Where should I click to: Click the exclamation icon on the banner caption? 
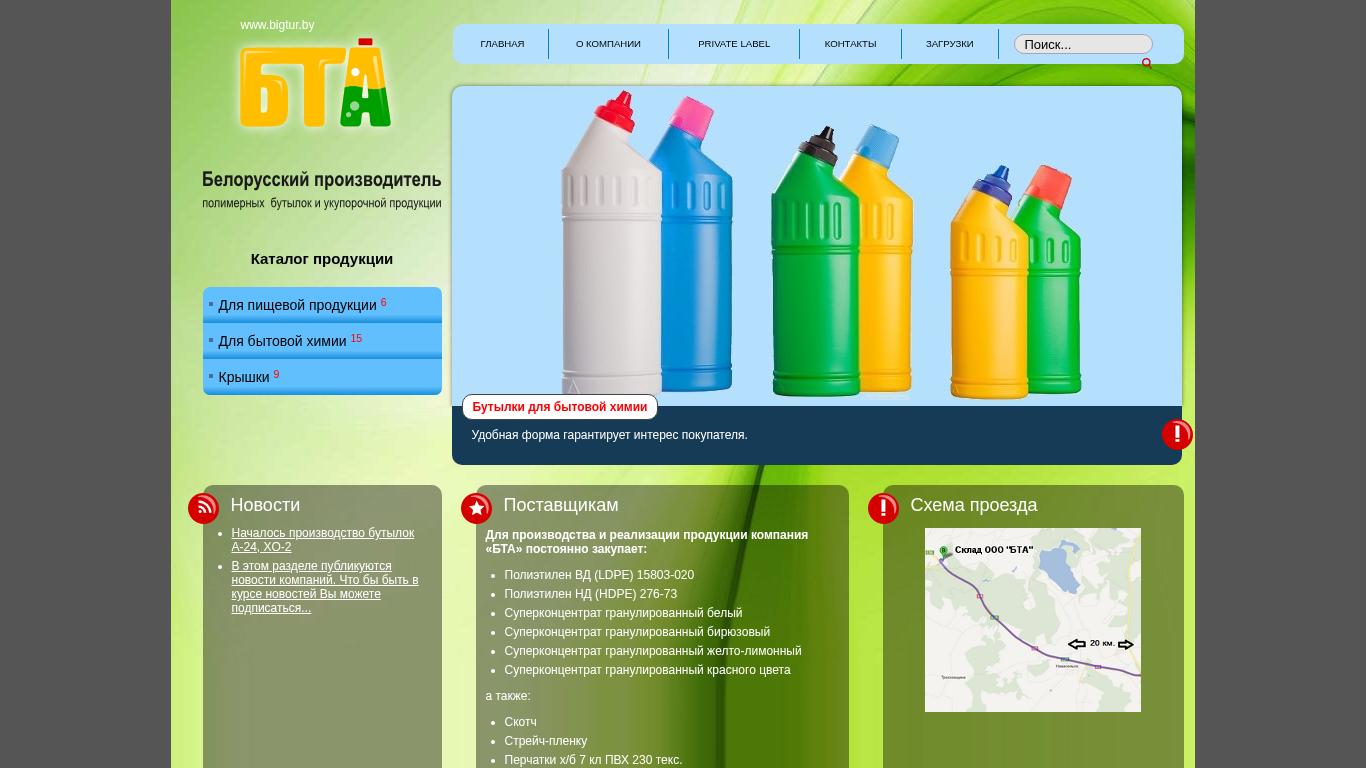[x=1177, y=434]
